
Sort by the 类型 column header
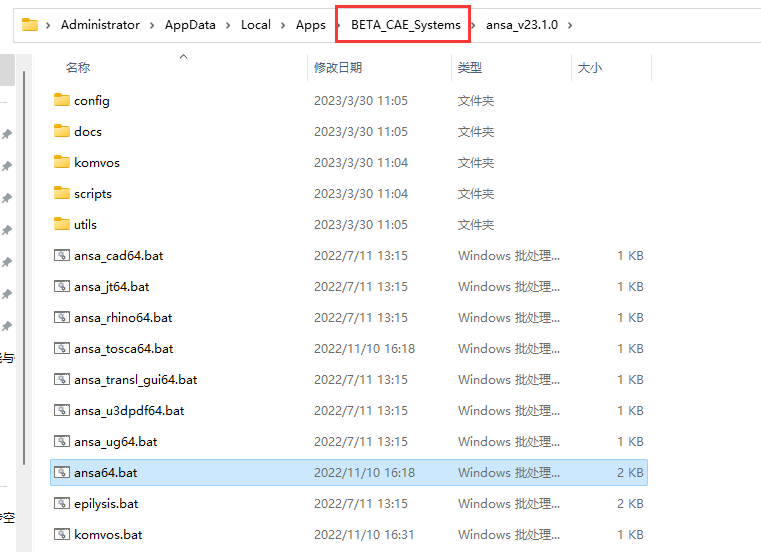(x=470, y=67)
